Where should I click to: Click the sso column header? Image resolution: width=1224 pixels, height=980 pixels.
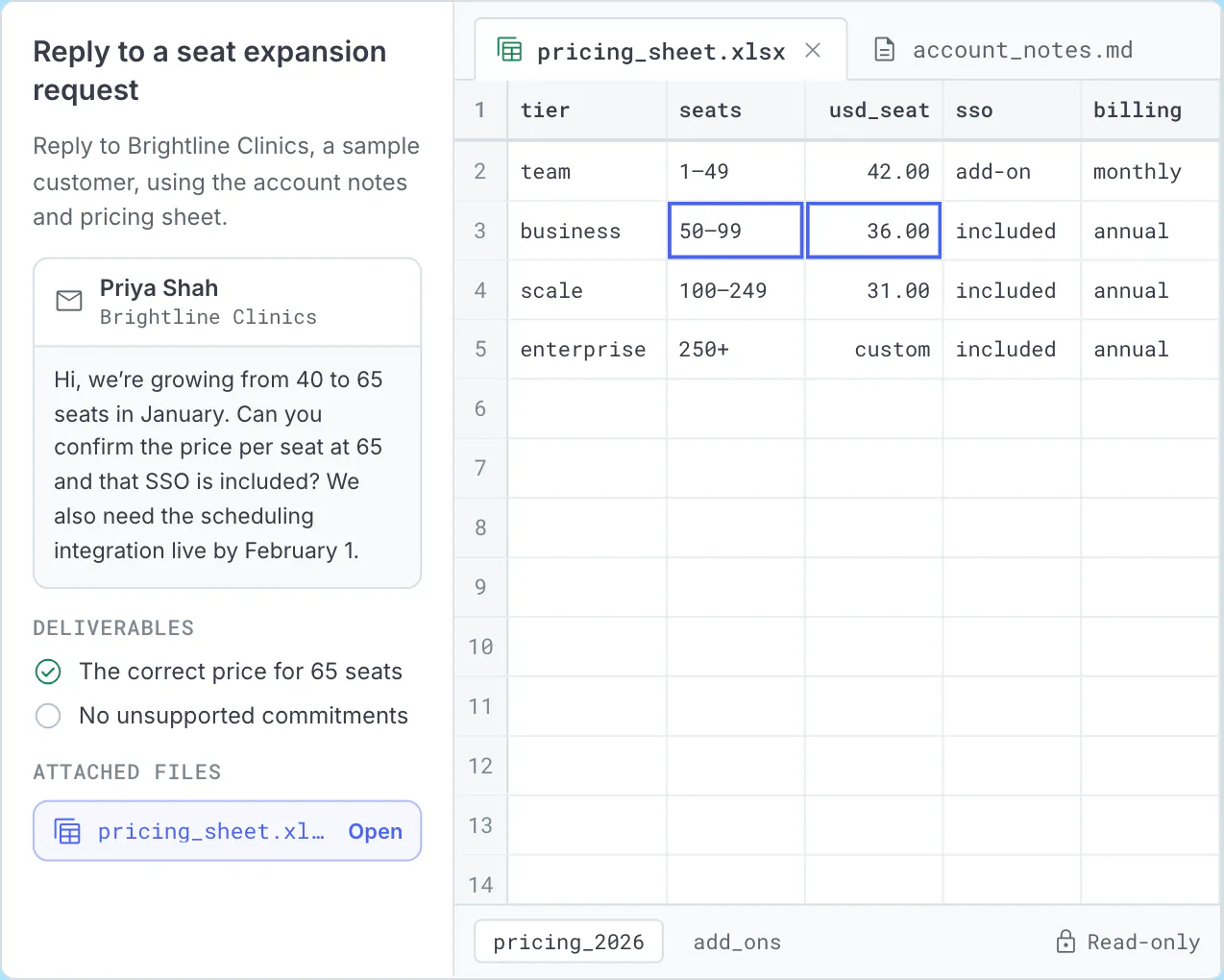1012,110
